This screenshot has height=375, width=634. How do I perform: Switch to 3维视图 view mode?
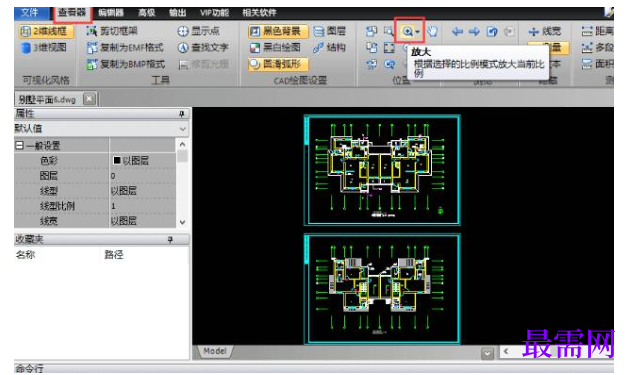pos(44,48)
